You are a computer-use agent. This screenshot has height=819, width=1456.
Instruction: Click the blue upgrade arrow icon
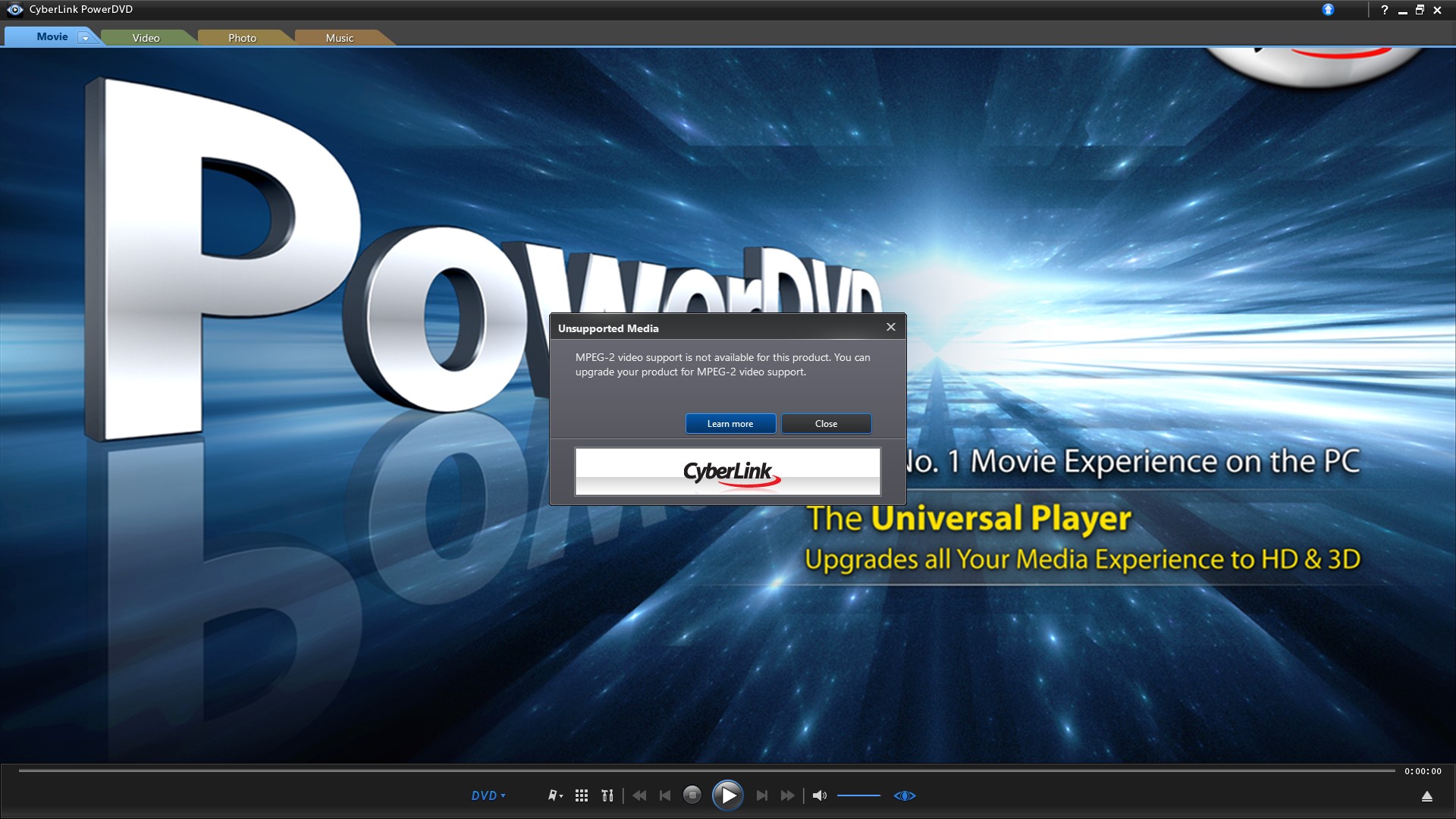tap(1328, 10)
